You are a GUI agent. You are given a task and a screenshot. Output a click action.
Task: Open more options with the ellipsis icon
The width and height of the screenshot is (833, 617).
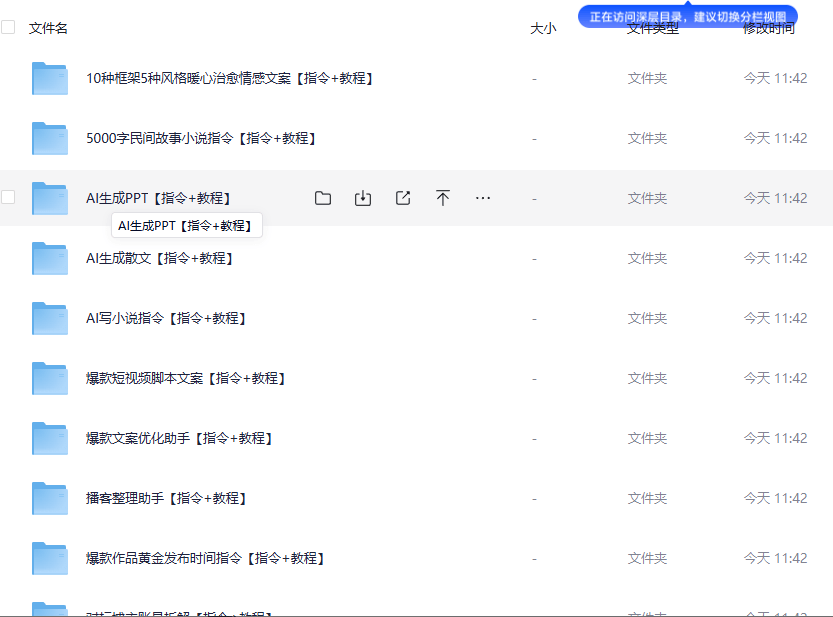click(483, 198)
